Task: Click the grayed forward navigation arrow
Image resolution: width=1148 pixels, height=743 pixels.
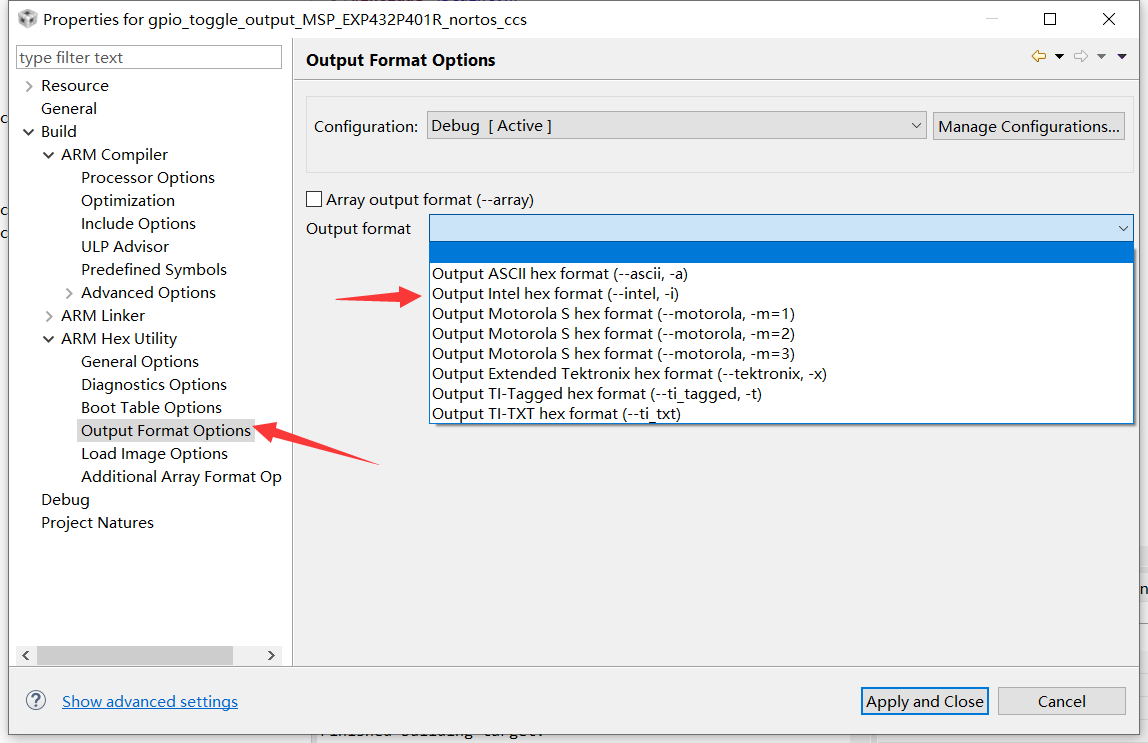Action: (x=1080, y=57)
